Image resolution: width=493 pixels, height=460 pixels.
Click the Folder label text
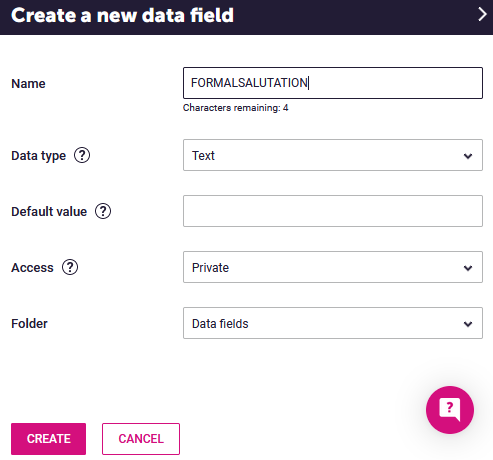pyautogui.click(x=29, y=324)
